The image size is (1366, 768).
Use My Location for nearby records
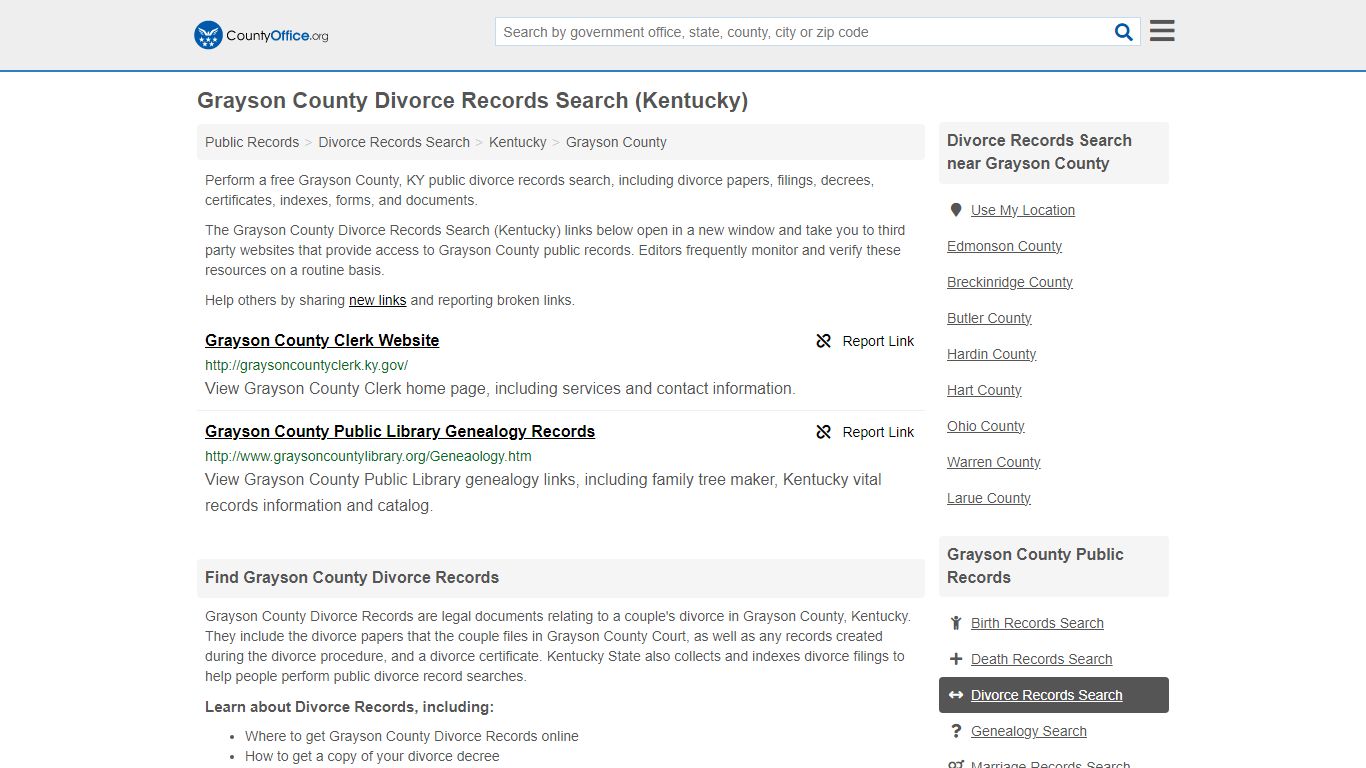(1023, 210)
